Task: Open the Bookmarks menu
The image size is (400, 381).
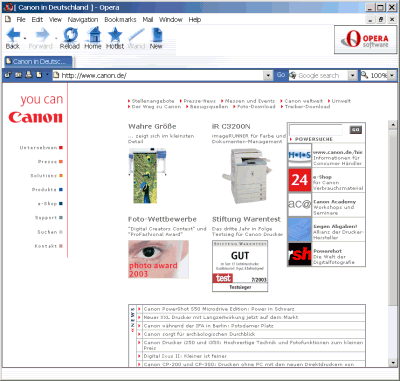Action: click(120, 20)
